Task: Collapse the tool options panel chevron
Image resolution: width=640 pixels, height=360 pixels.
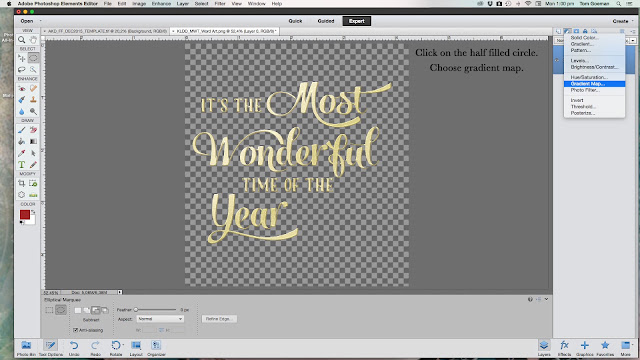Action: tap(547, 299)
